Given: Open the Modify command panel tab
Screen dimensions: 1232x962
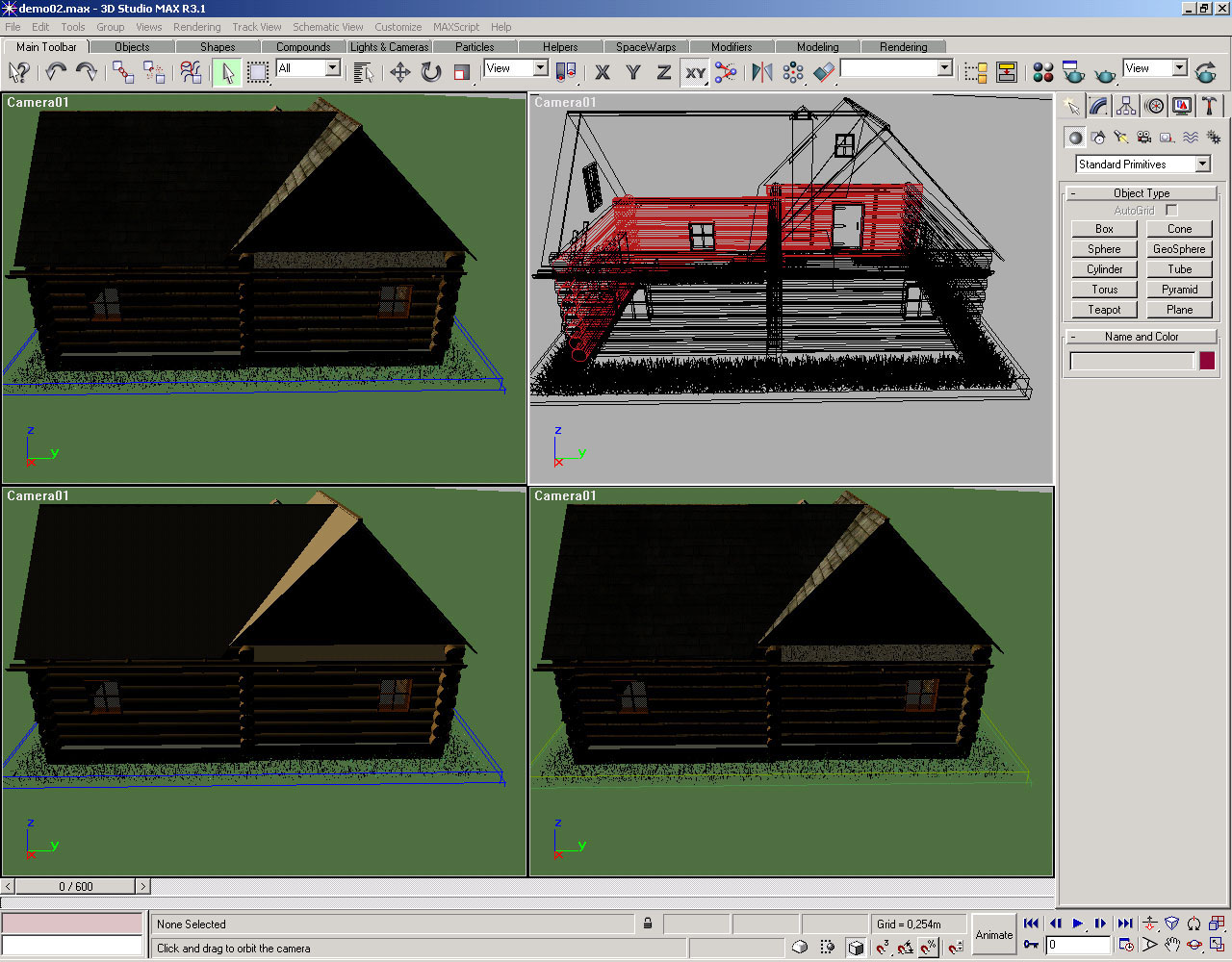Looking at the screenshot, I should 1098,106.
